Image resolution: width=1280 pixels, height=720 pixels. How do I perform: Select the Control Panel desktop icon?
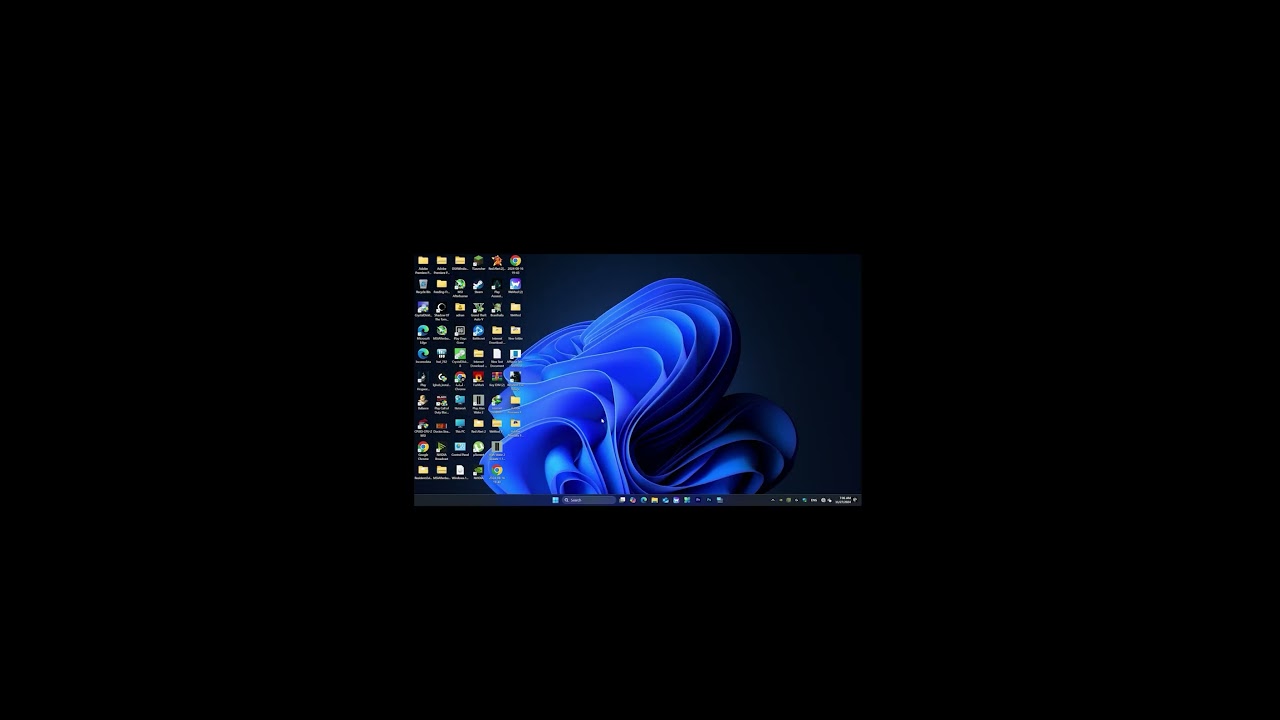point(460,447)
